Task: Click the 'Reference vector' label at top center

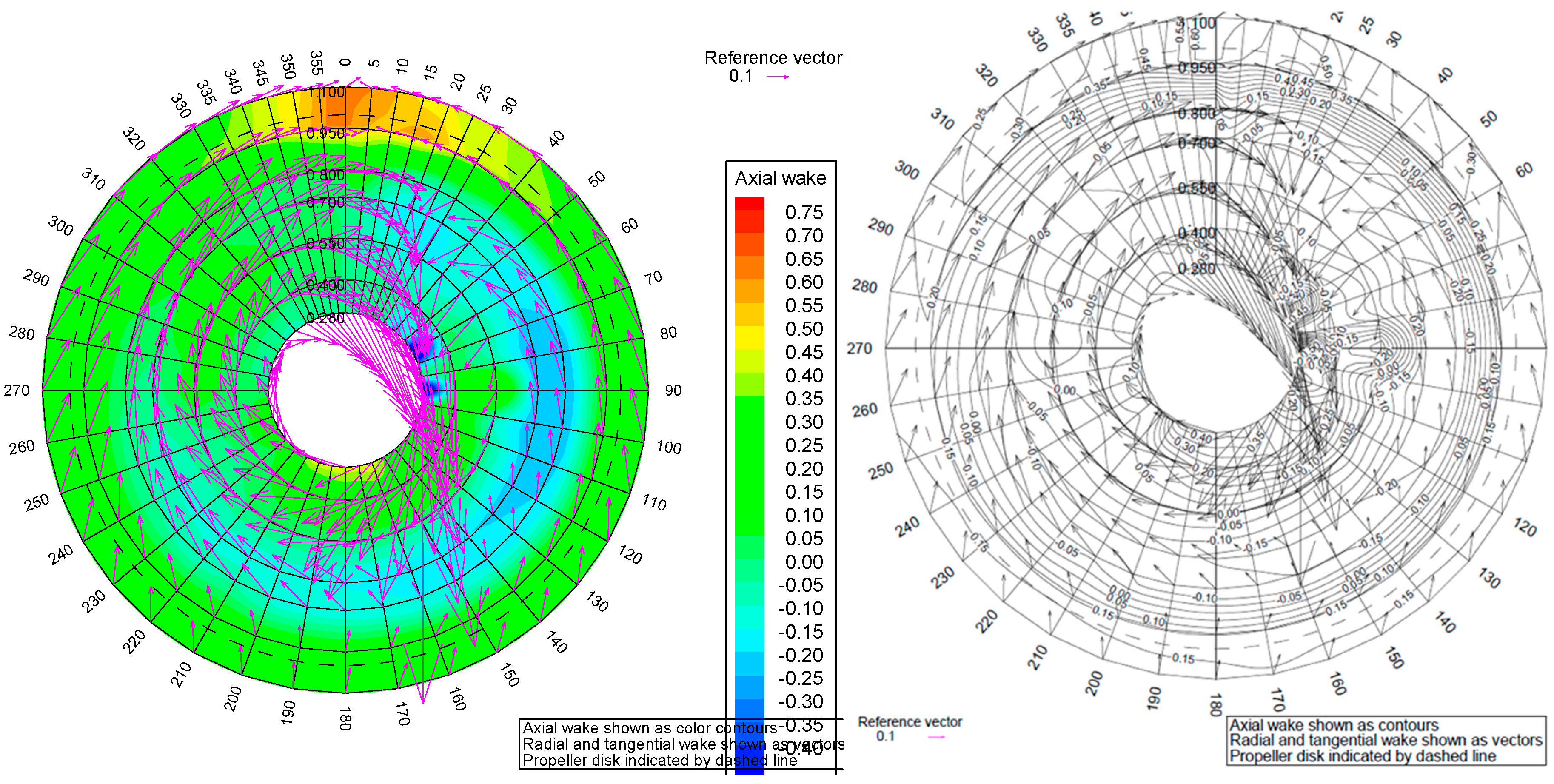Action: tap(773, 58)
